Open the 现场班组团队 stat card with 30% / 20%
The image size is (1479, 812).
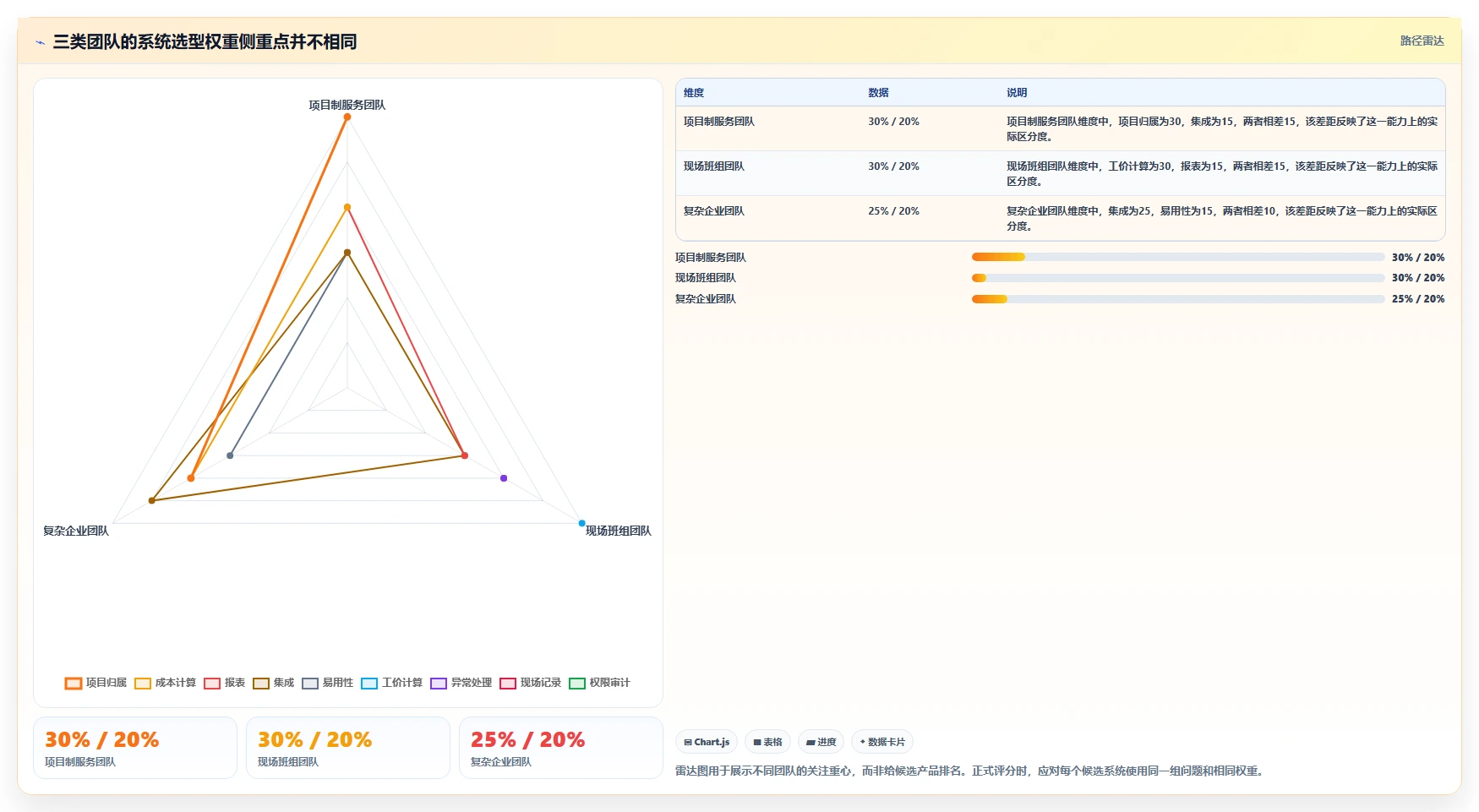coord(348,748)
